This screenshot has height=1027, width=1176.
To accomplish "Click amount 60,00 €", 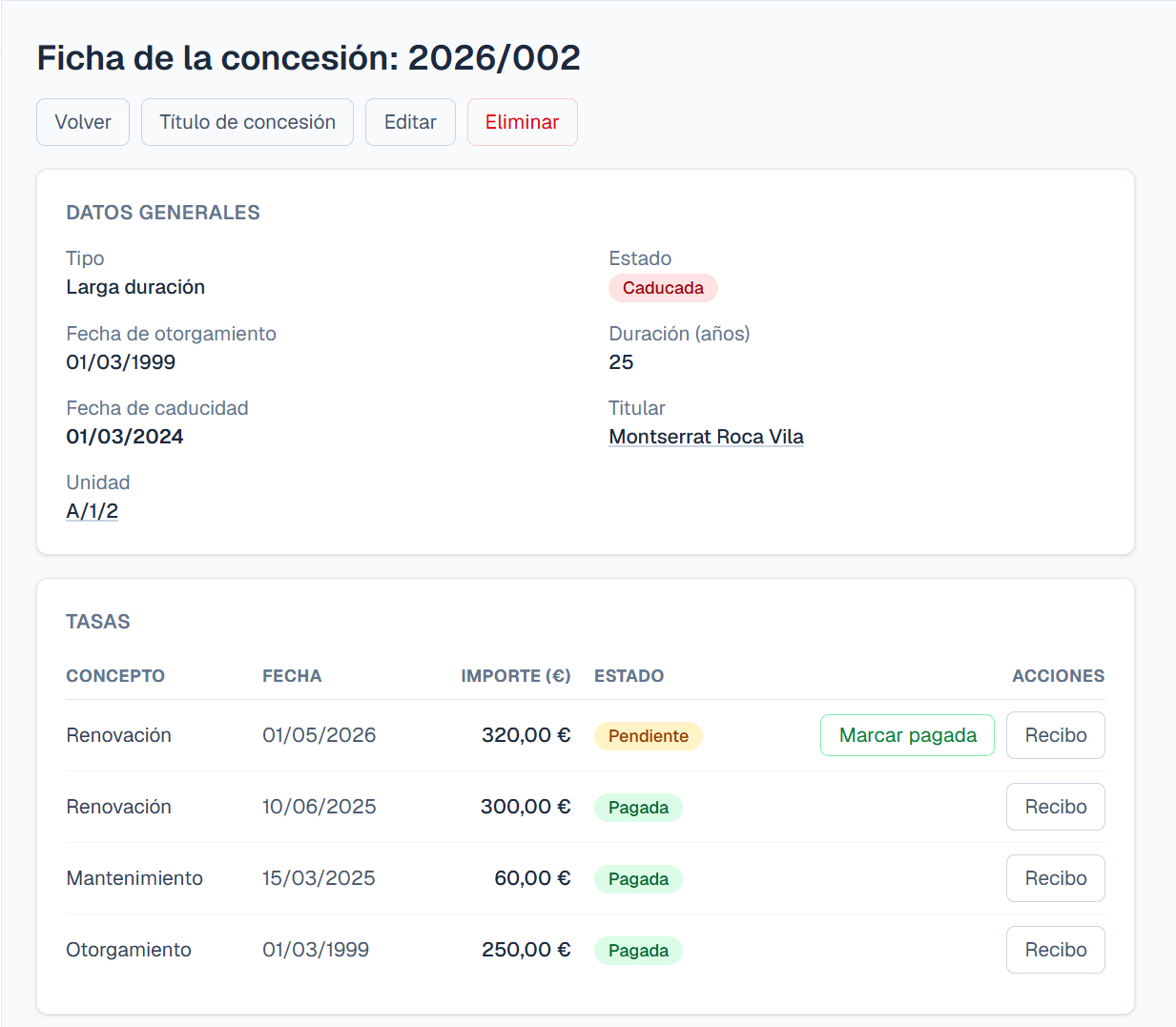I will [x=532, y=878].
